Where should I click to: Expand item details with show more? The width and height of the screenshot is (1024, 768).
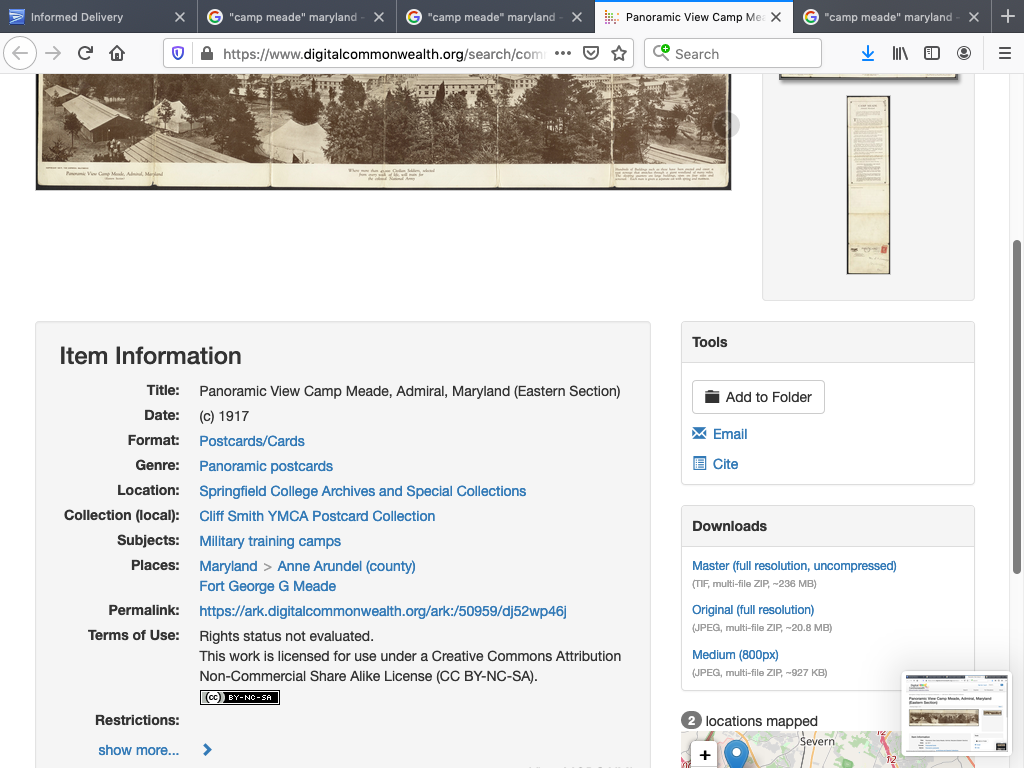(139, 750)
